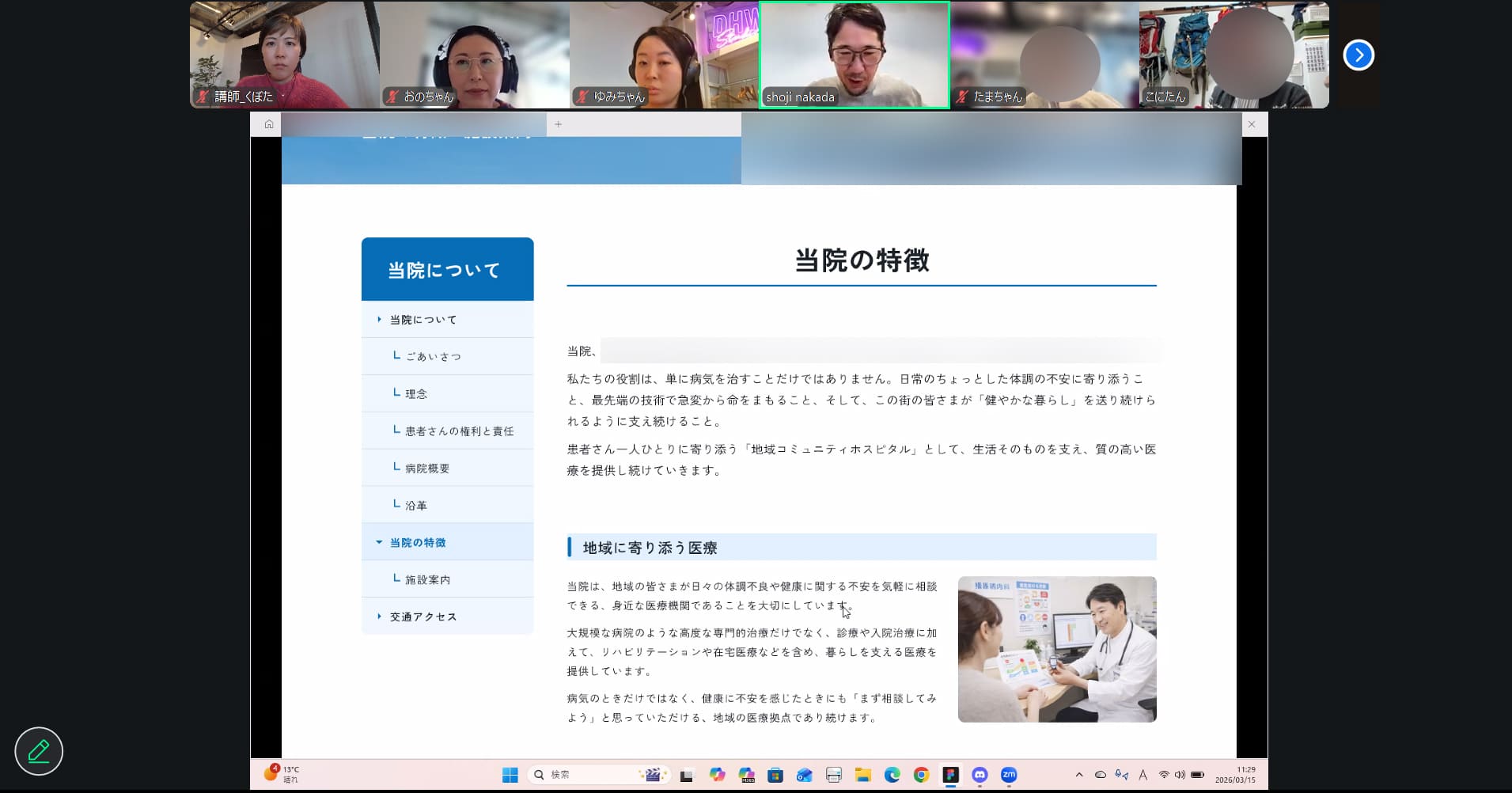Open the green pencil annotation tool
Viewport: 1512px width, 793px height.
point(38,750)
